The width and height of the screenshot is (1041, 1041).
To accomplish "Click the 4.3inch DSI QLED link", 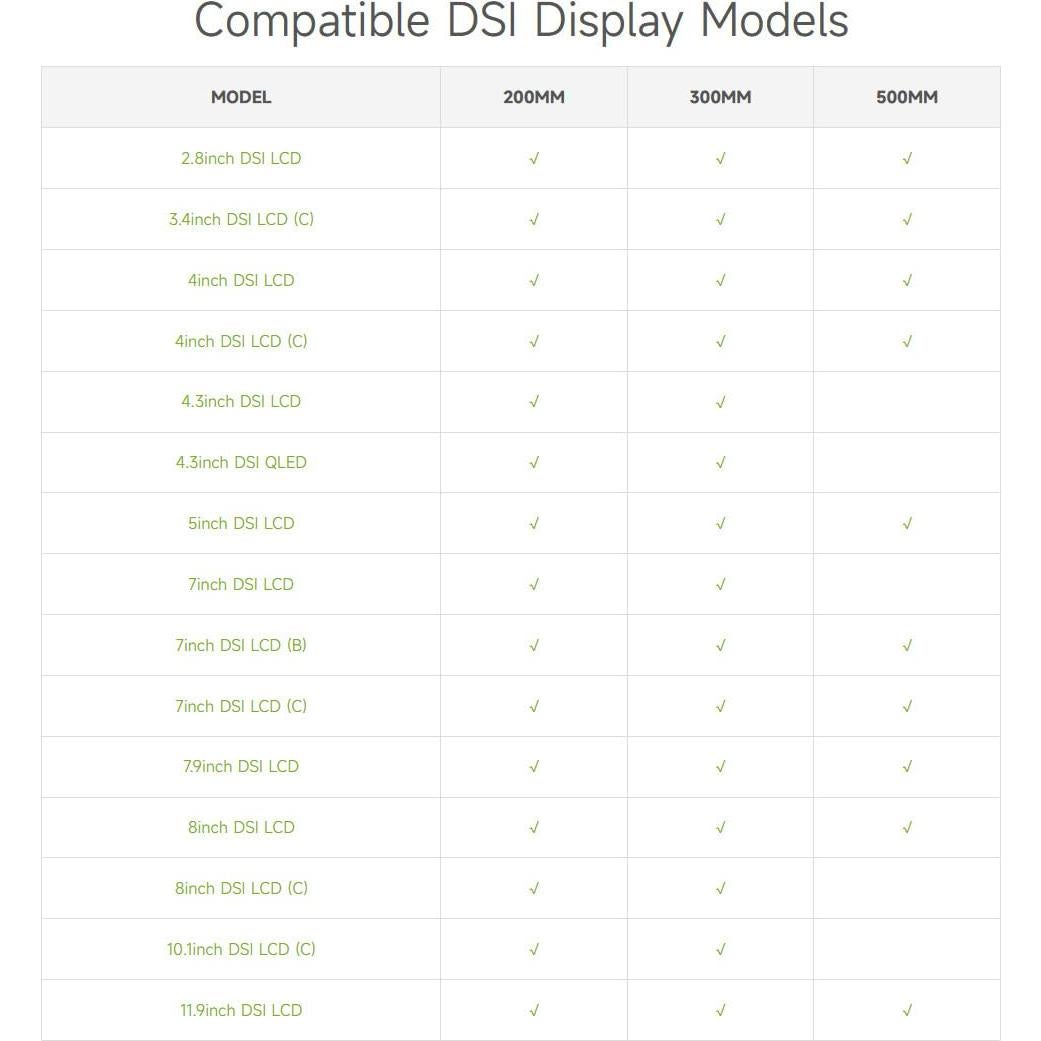I will click(241, 462).
